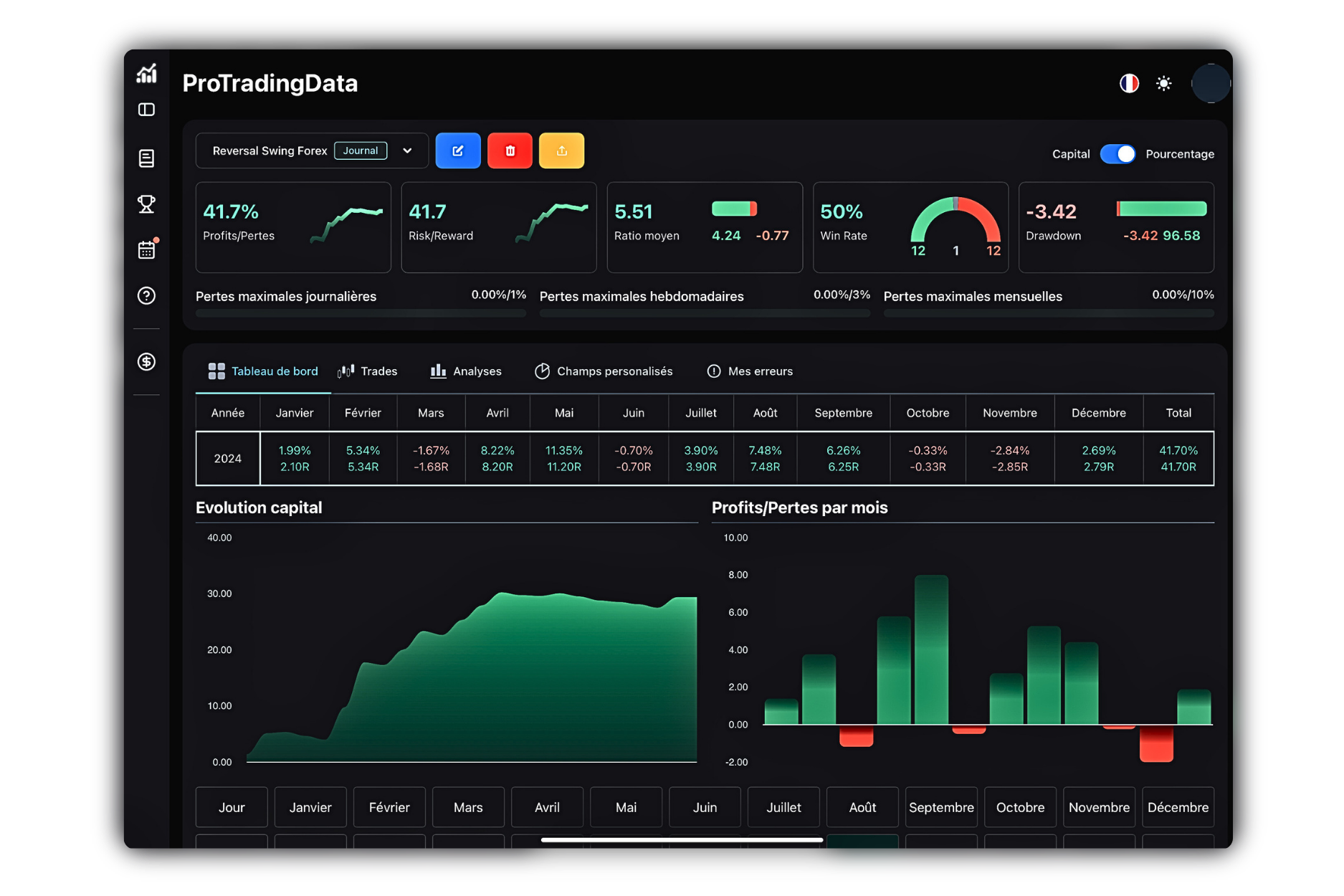Toggle light theme with sun icon
This screenshot has height=896, width=1344.
(1163, 84)
